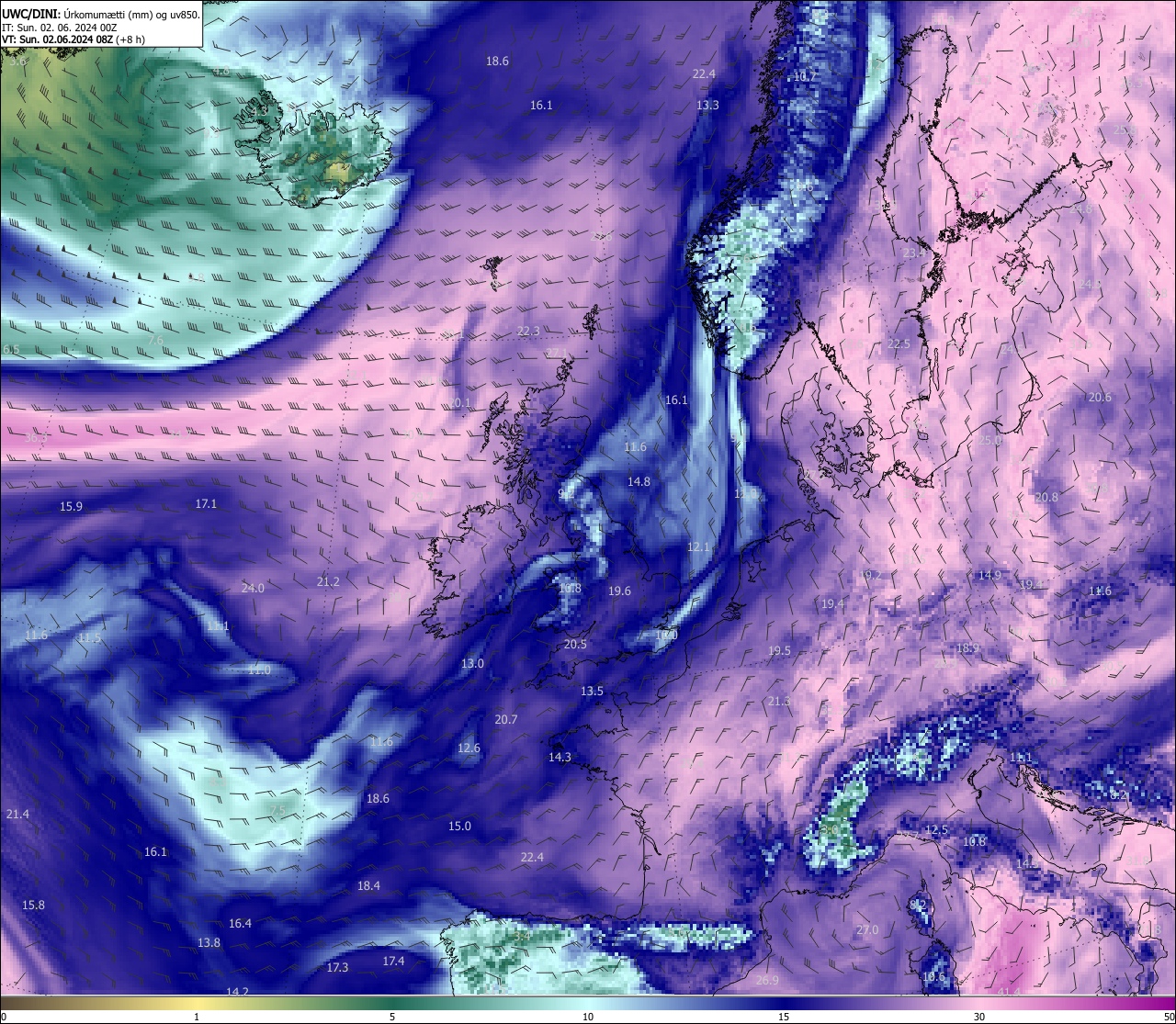This screenshot has height=1024, width=1176.
Task: Click the 12.5 value over northern Italy
Action: tap(936, 830)
